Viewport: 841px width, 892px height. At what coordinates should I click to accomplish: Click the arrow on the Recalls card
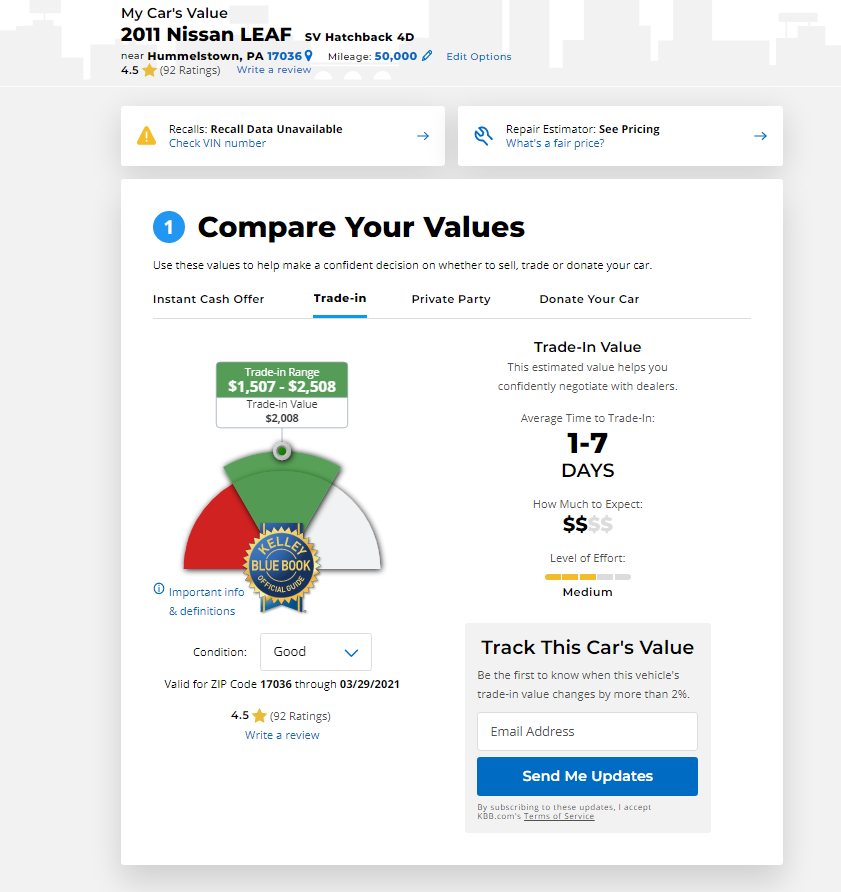tap(423, 136)
